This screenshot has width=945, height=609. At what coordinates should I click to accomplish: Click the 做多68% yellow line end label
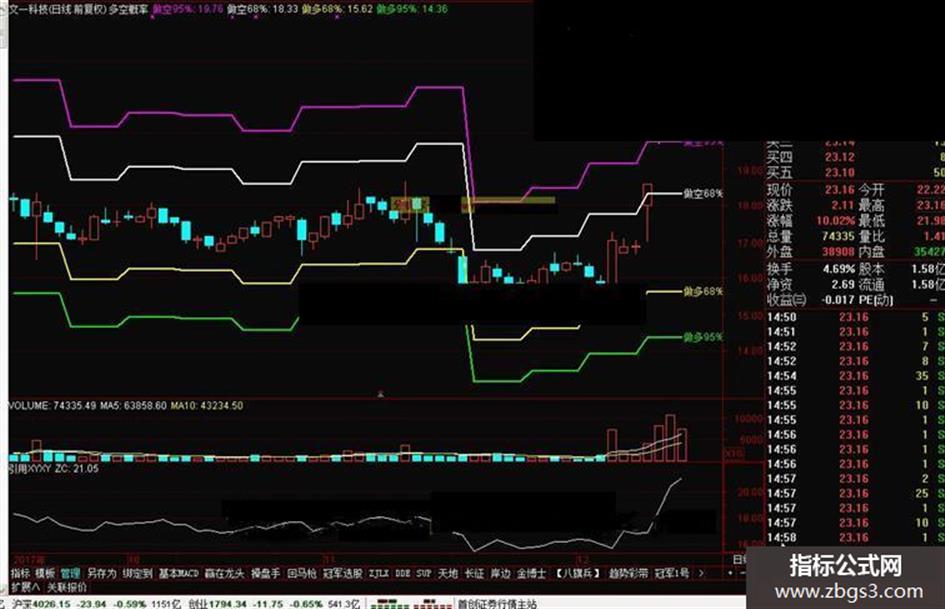click(x=703, y=291)
